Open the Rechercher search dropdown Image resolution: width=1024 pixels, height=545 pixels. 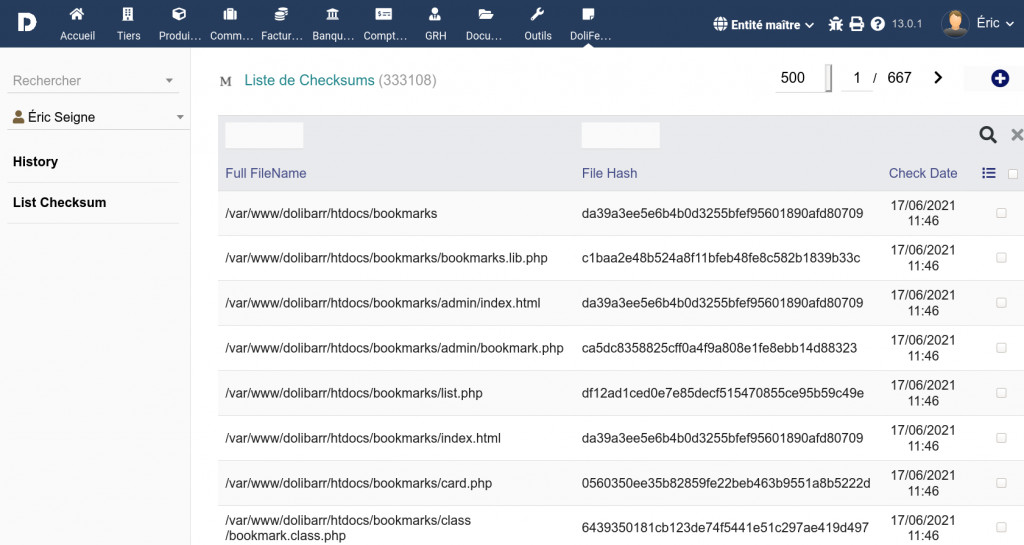pyautogui.click(x=94, y=81)
